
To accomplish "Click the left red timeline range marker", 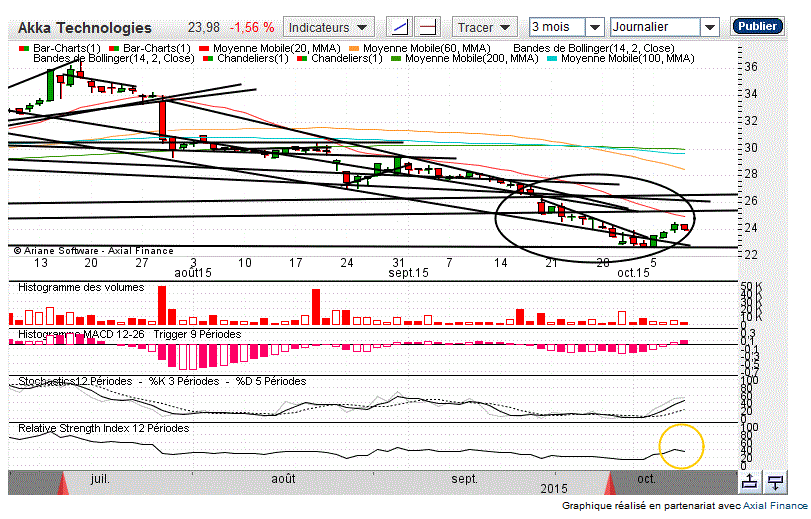I will [63, 483].
